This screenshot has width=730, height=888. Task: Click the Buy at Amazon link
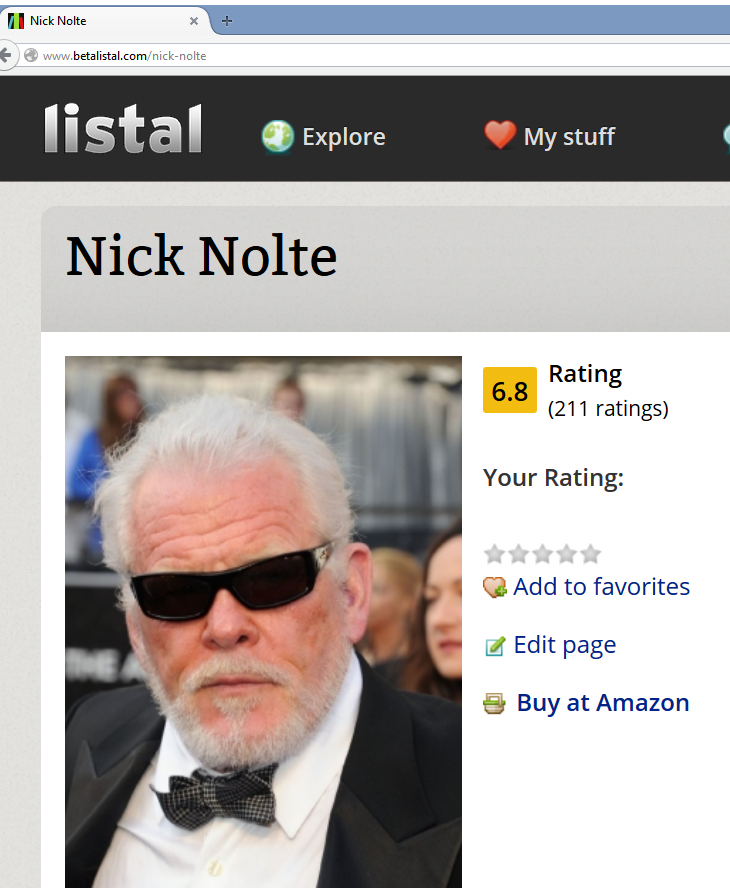point(603,703)
